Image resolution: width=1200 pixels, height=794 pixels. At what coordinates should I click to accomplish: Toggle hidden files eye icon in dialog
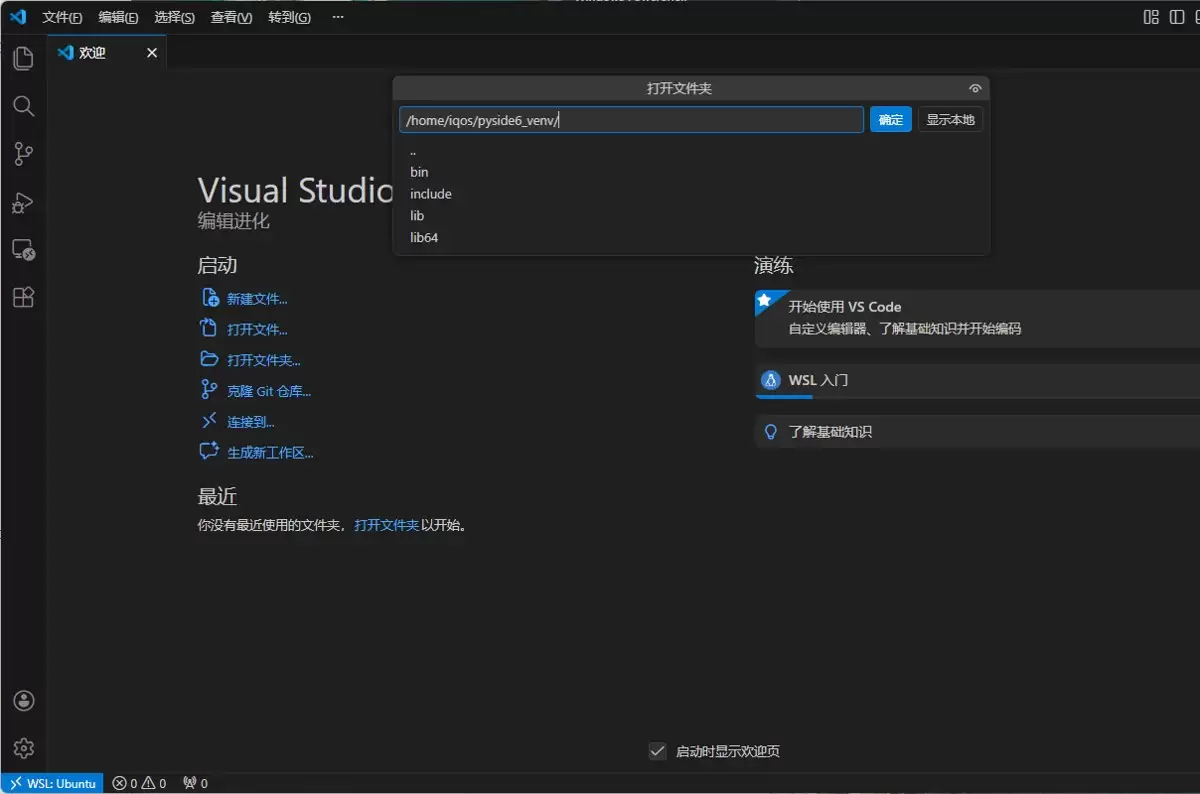pos(975,88)
